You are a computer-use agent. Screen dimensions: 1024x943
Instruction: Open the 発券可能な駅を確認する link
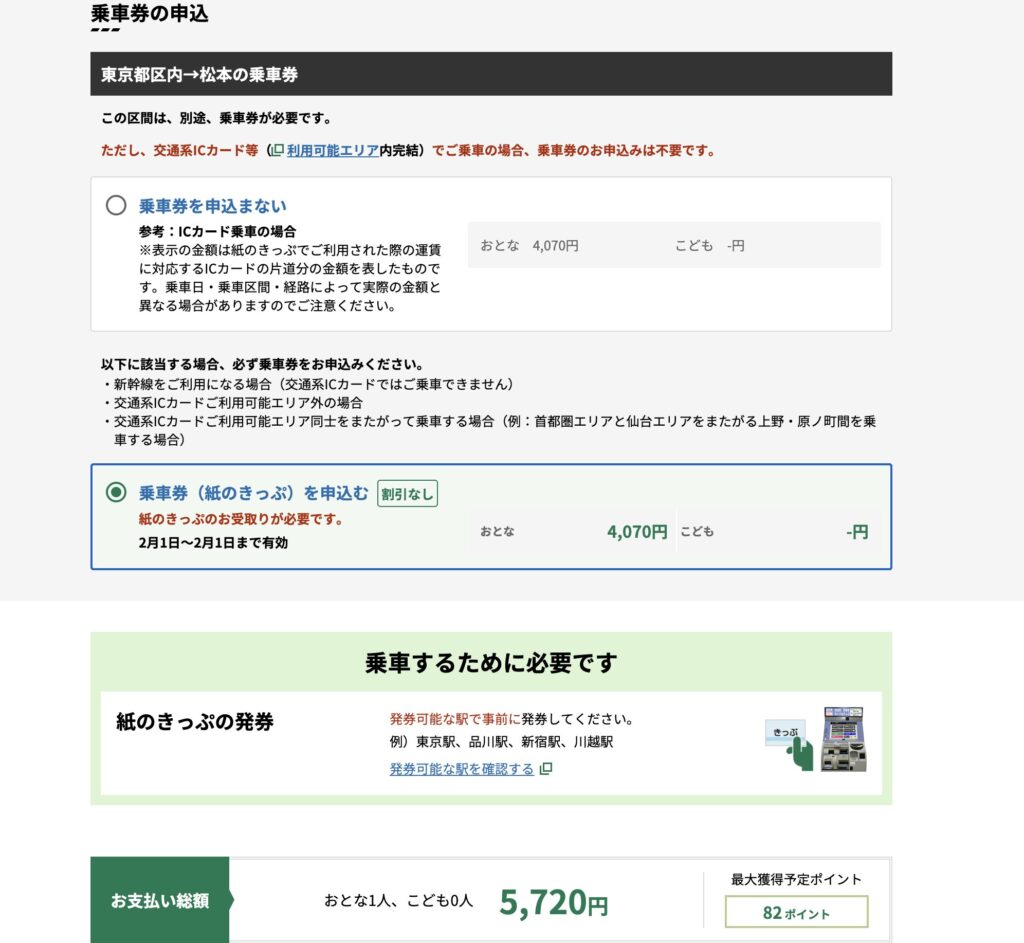461,769
